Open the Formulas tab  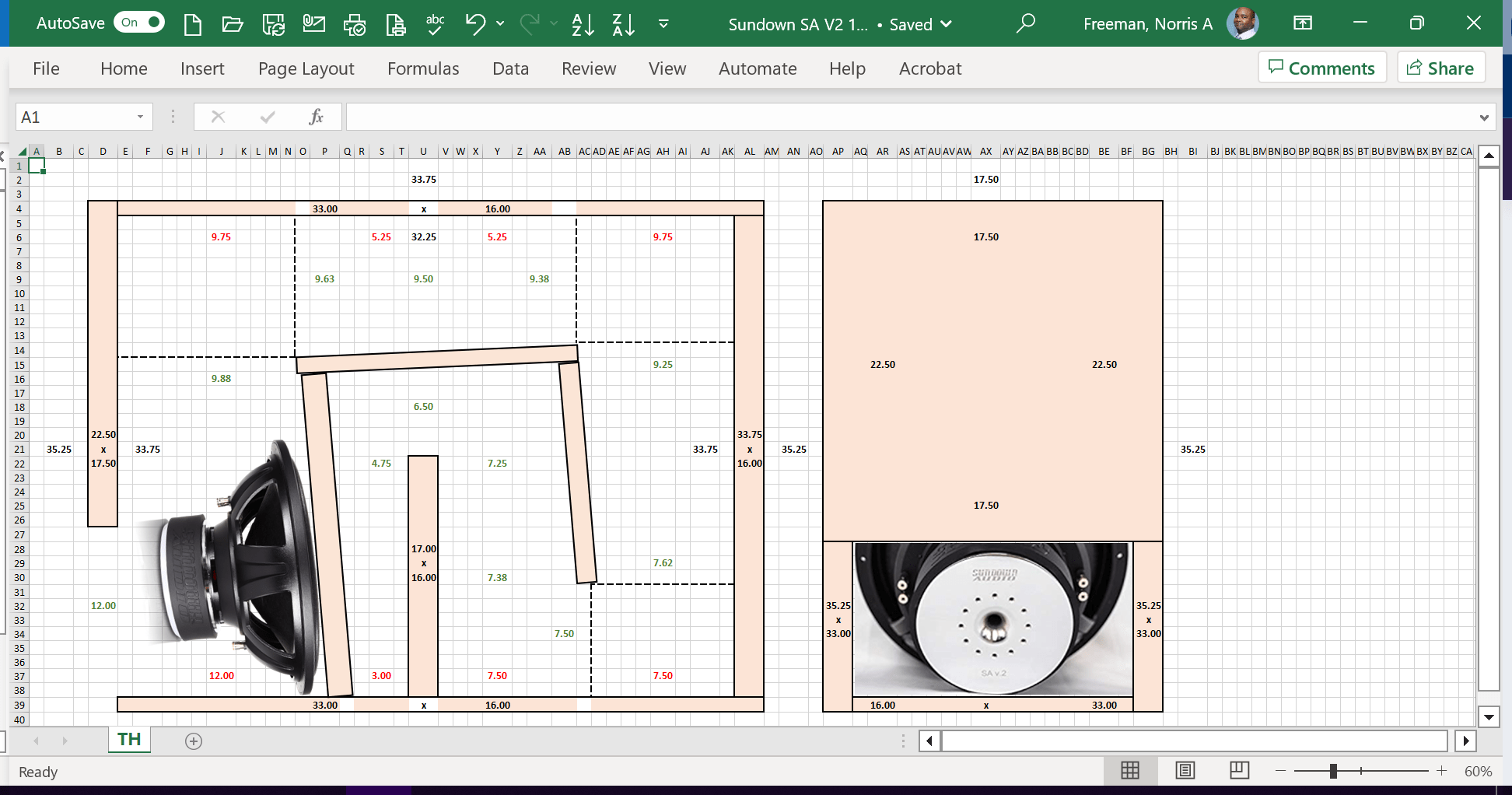click(x=423, y=68)
